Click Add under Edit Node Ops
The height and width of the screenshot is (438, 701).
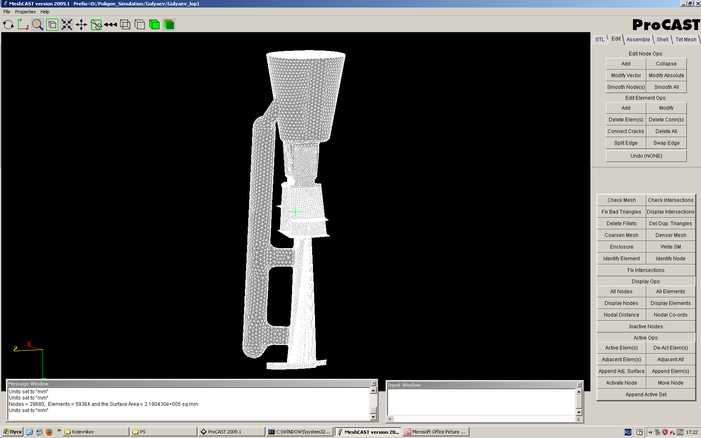coord(626,64)
